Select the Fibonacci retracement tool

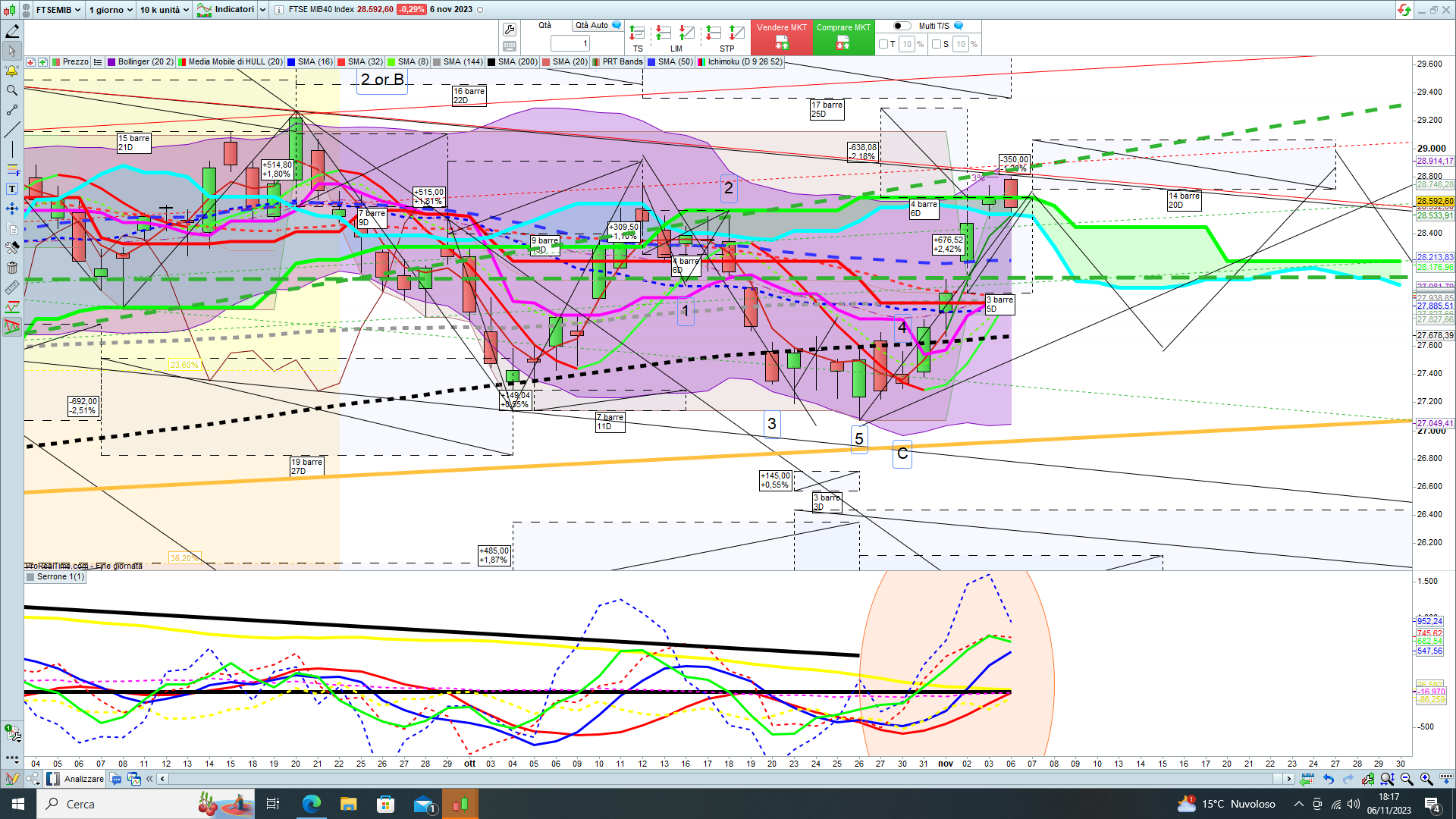click(x=12, y=169)
